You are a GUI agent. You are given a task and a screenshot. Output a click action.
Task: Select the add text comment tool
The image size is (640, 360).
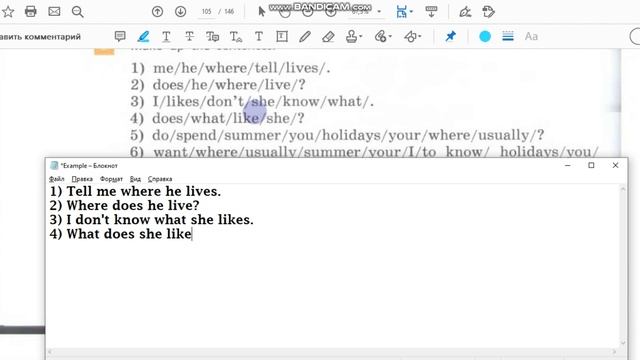click(x=258, y=37)
